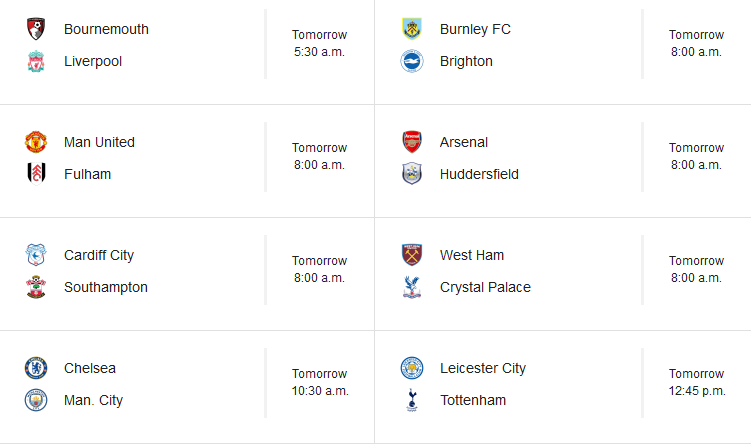Image resolution: width=751 pixels, height=444 pixels.
Task: Click the Liverpool club crest
Action: point(36,61)
